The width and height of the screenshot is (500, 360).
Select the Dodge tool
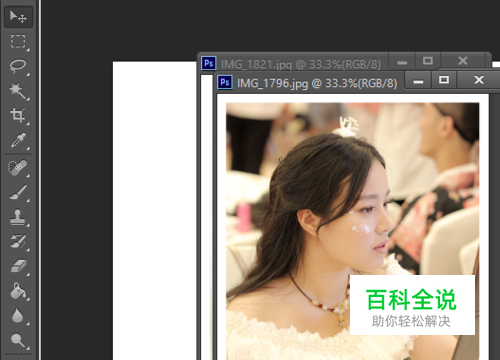(x=18, y=341)
